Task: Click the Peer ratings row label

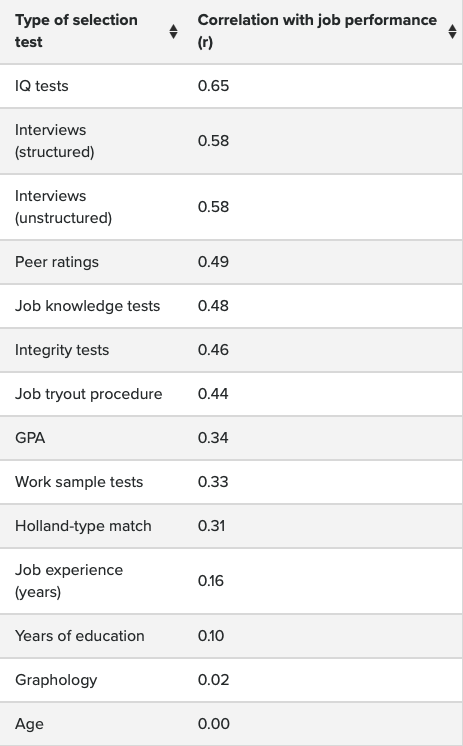Action: click(x=57, y=262)
